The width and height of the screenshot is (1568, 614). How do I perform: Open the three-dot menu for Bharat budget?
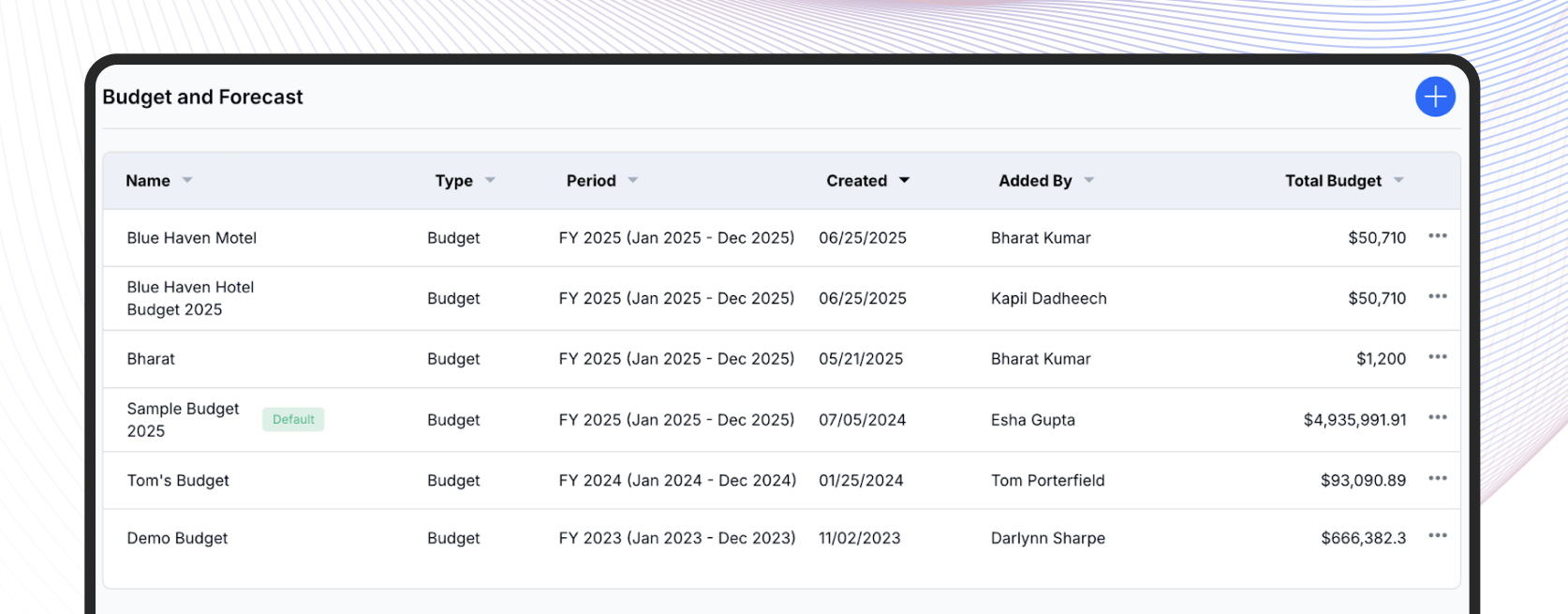click(1437, 357)
